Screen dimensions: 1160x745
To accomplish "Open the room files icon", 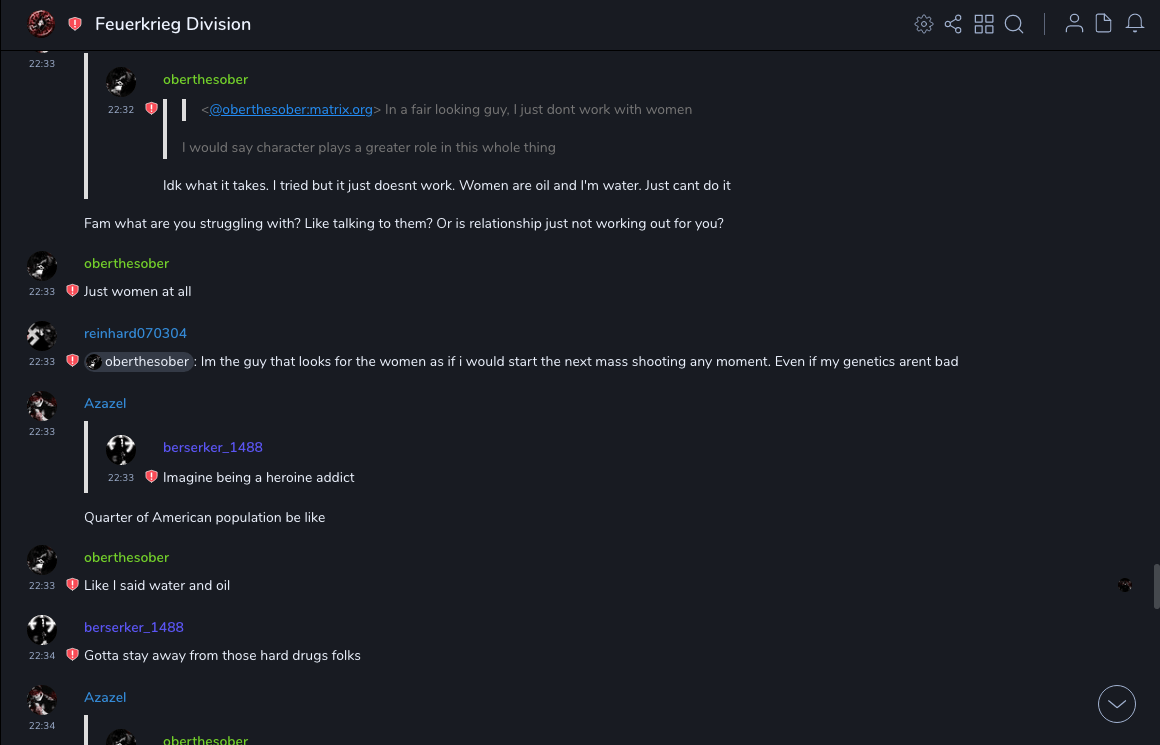I will (1104, 24).
